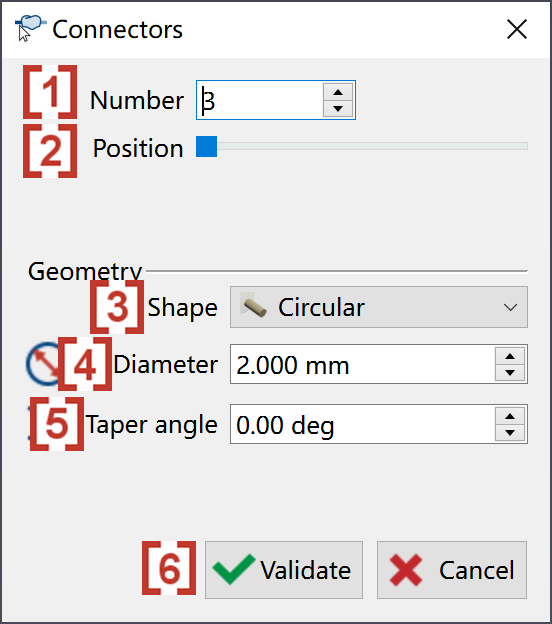Click the middle of Position slider track
Viewport: 552px width, 624px height.
pyautogui.click(x=362, y=146)
